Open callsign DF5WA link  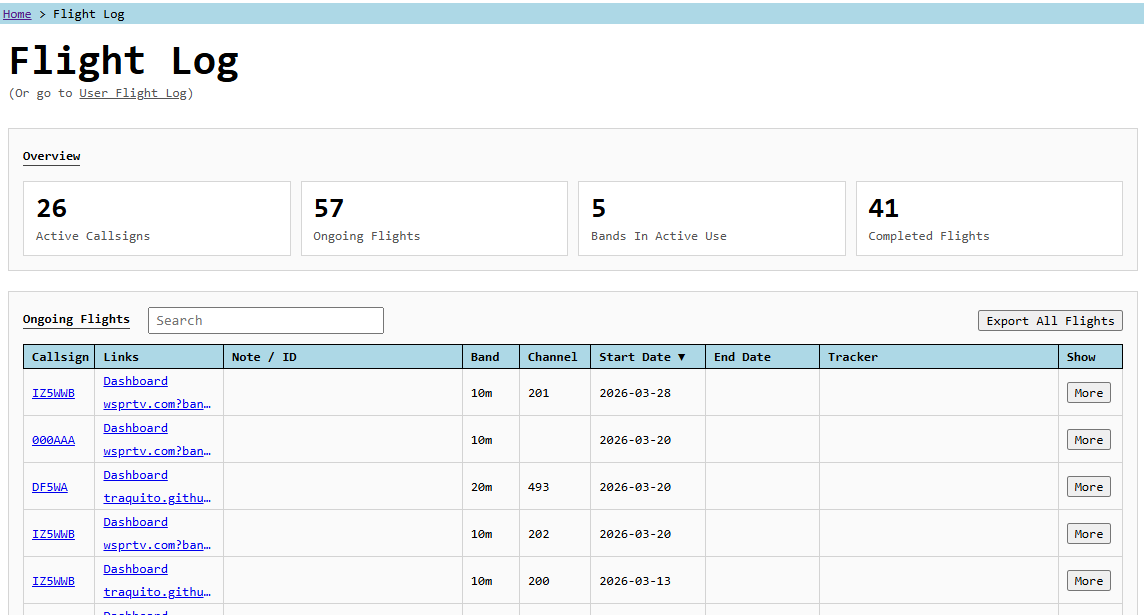pos(50,487)
